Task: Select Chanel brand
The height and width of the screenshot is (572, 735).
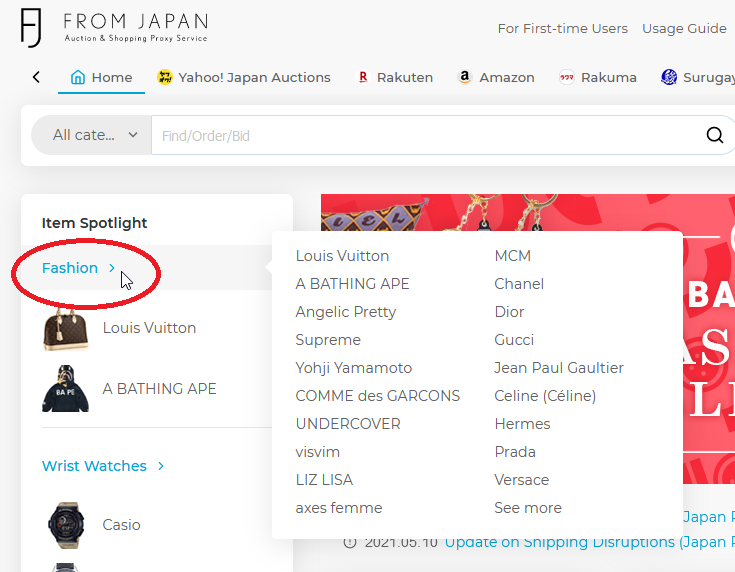Action: pyautogui.click(x=519, y=284)
